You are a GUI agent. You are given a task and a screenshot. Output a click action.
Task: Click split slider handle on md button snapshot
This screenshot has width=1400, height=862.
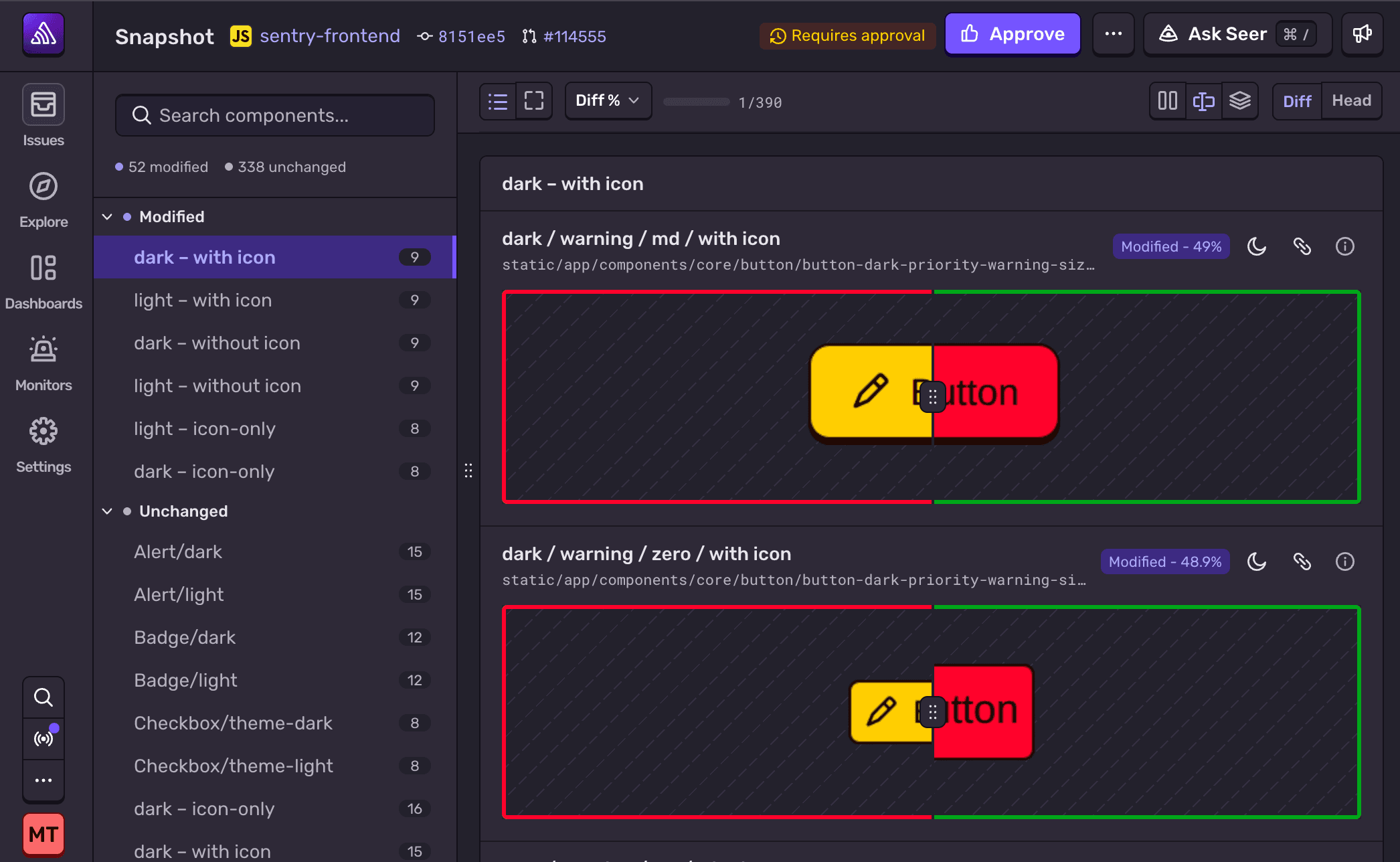932,397
